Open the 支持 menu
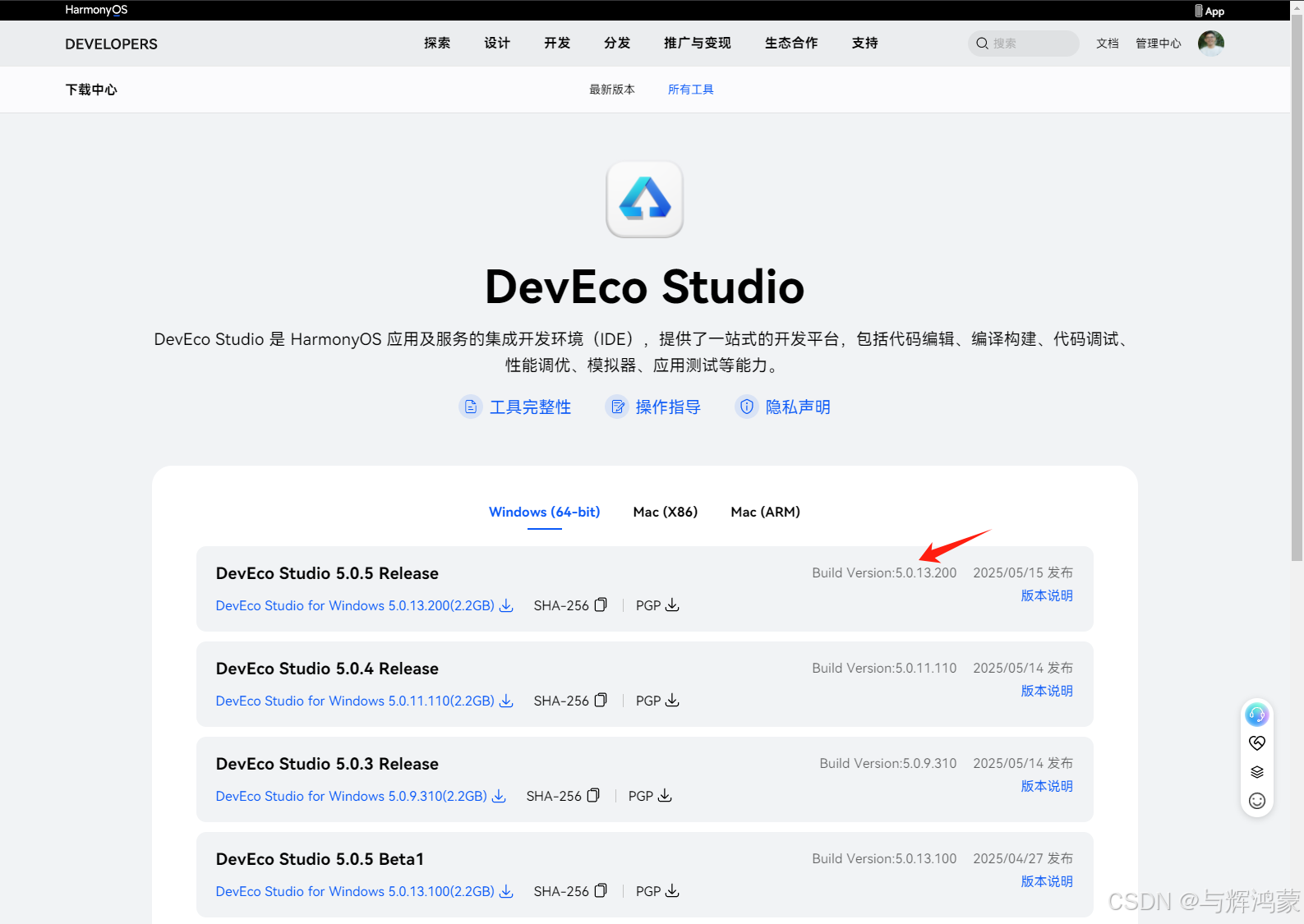This screenshot has height=924, width=1304. pyautogui.click(x=865, y=44)
